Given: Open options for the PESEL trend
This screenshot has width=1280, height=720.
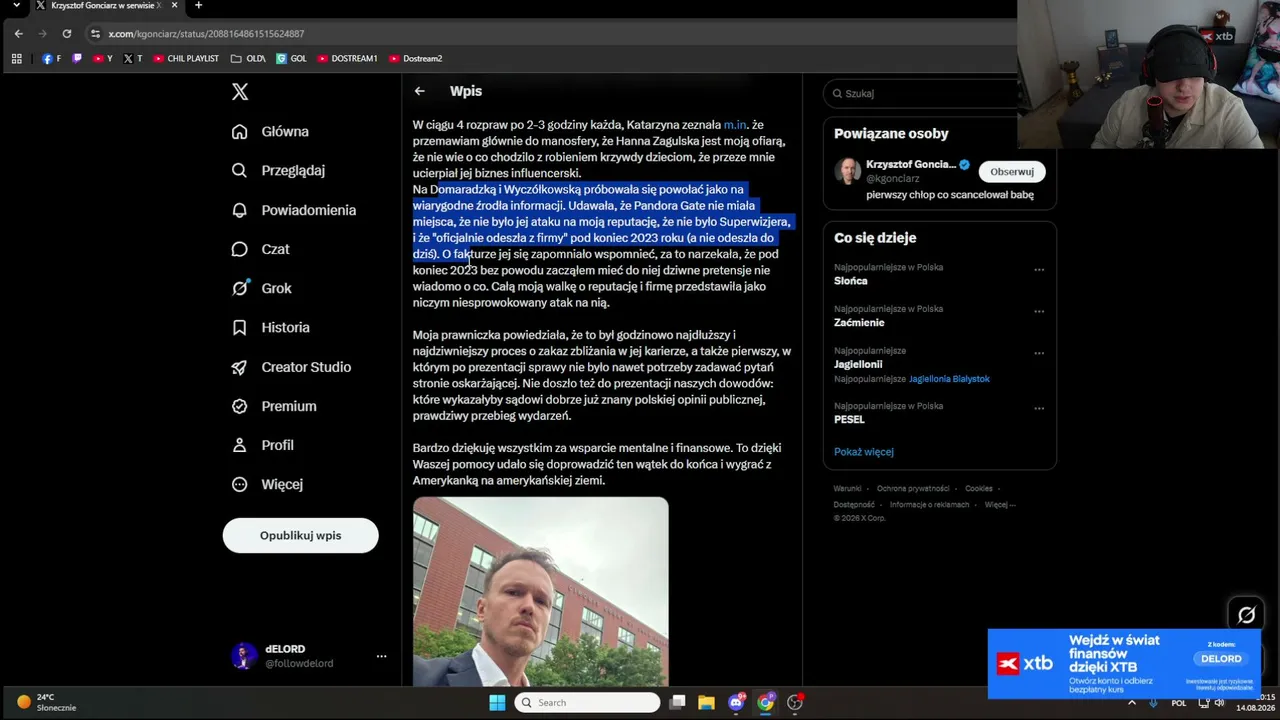Looking at the screenshot, I should [1039, 408].
